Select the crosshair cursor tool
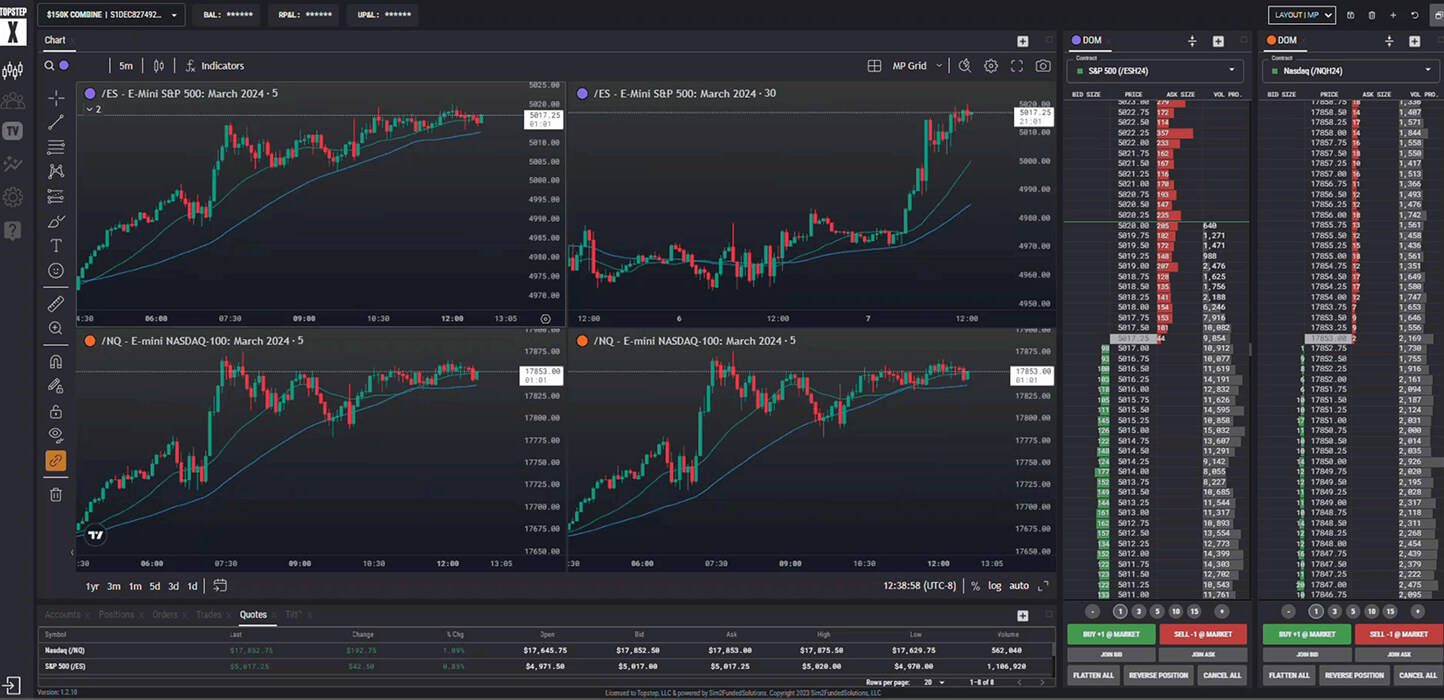The image size is (1444, 700). [56, 98]
